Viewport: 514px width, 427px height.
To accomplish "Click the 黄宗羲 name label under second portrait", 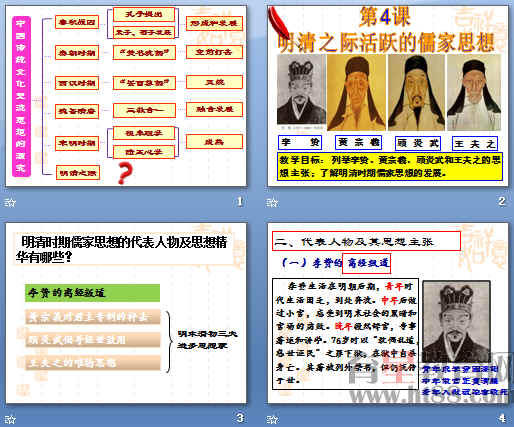I will point(358,142).
